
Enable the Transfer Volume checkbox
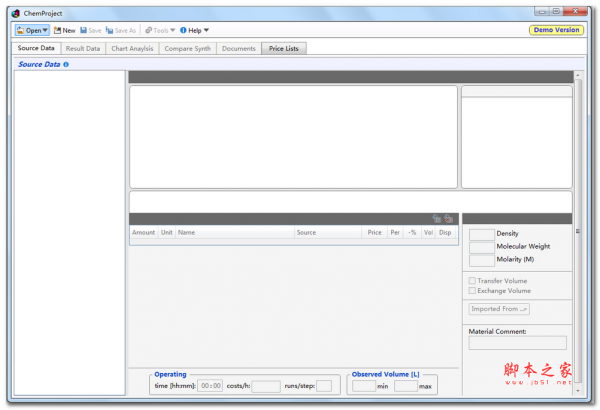point(472,281)
